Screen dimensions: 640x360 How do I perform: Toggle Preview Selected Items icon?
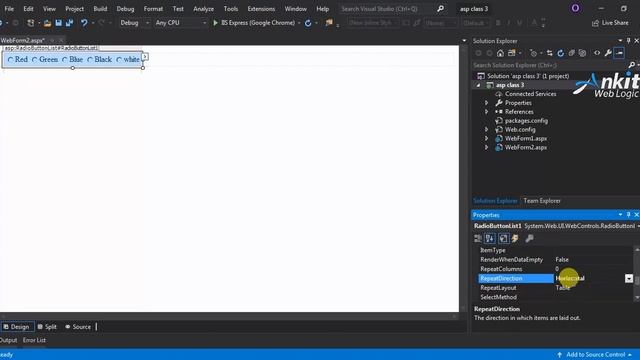tap(619, 53)
